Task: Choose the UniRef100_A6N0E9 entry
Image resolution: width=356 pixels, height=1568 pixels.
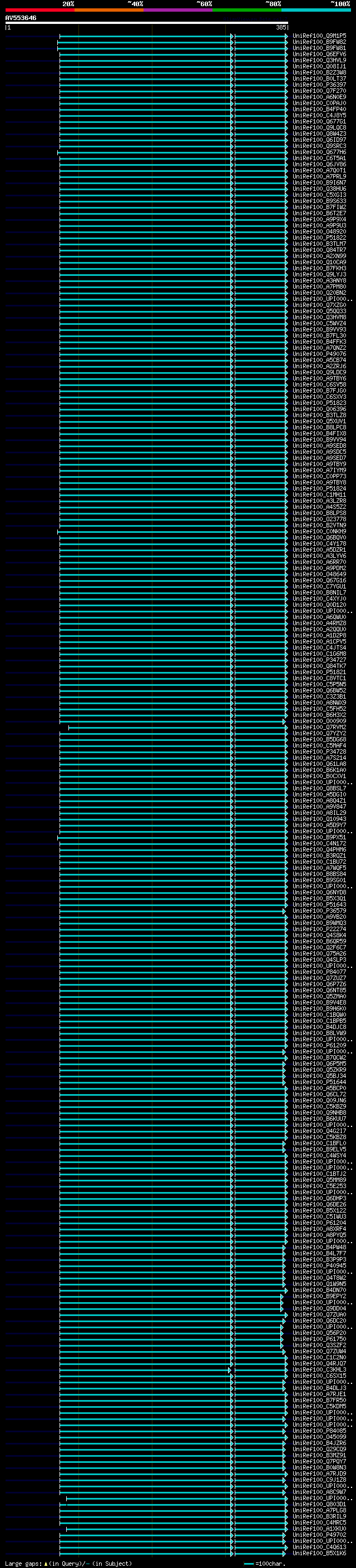Action: coord(319,97)
